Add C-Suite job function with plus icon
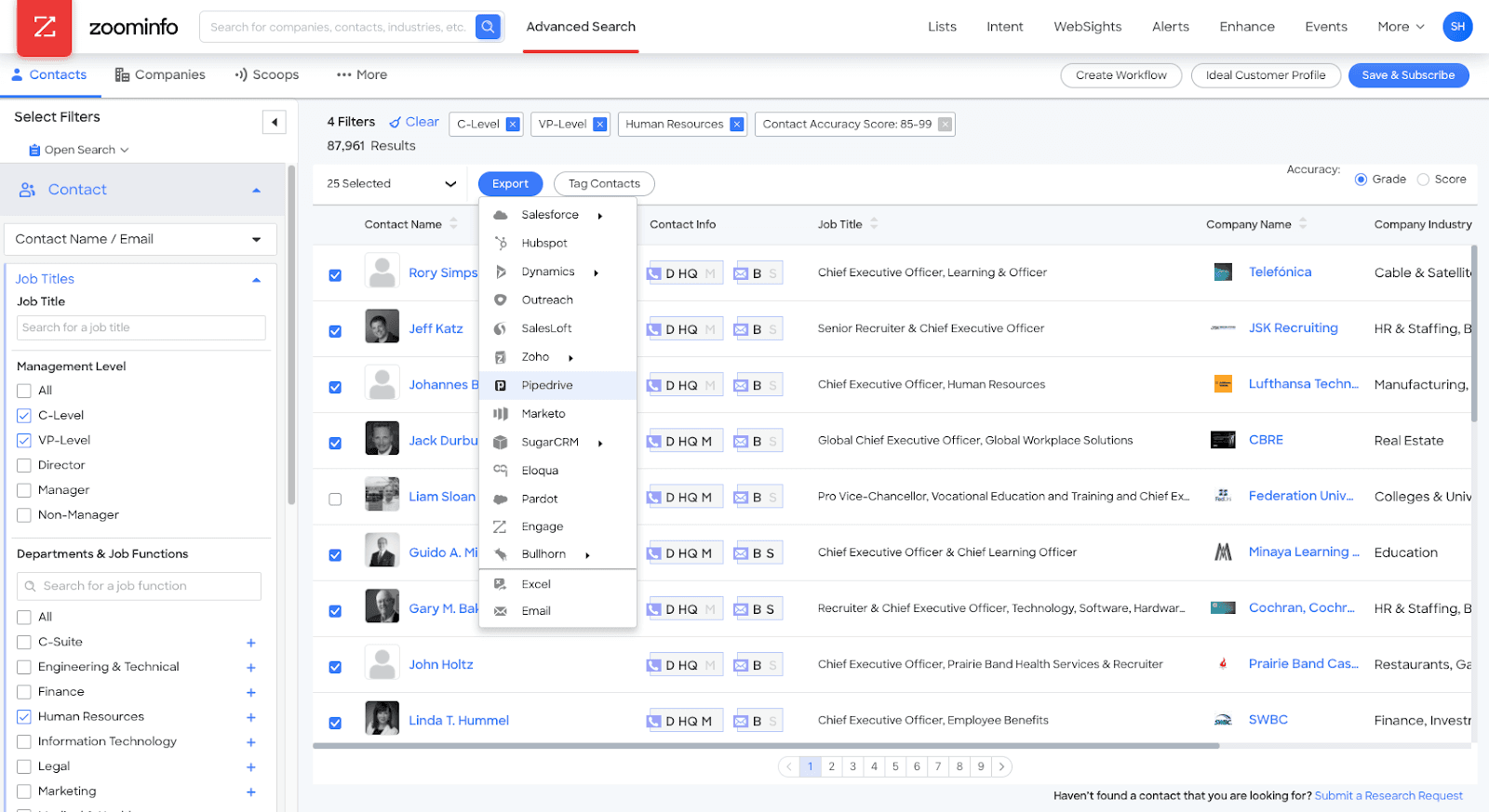The height and width of the screenshot is (812, 1489). (x=251, y=643)
